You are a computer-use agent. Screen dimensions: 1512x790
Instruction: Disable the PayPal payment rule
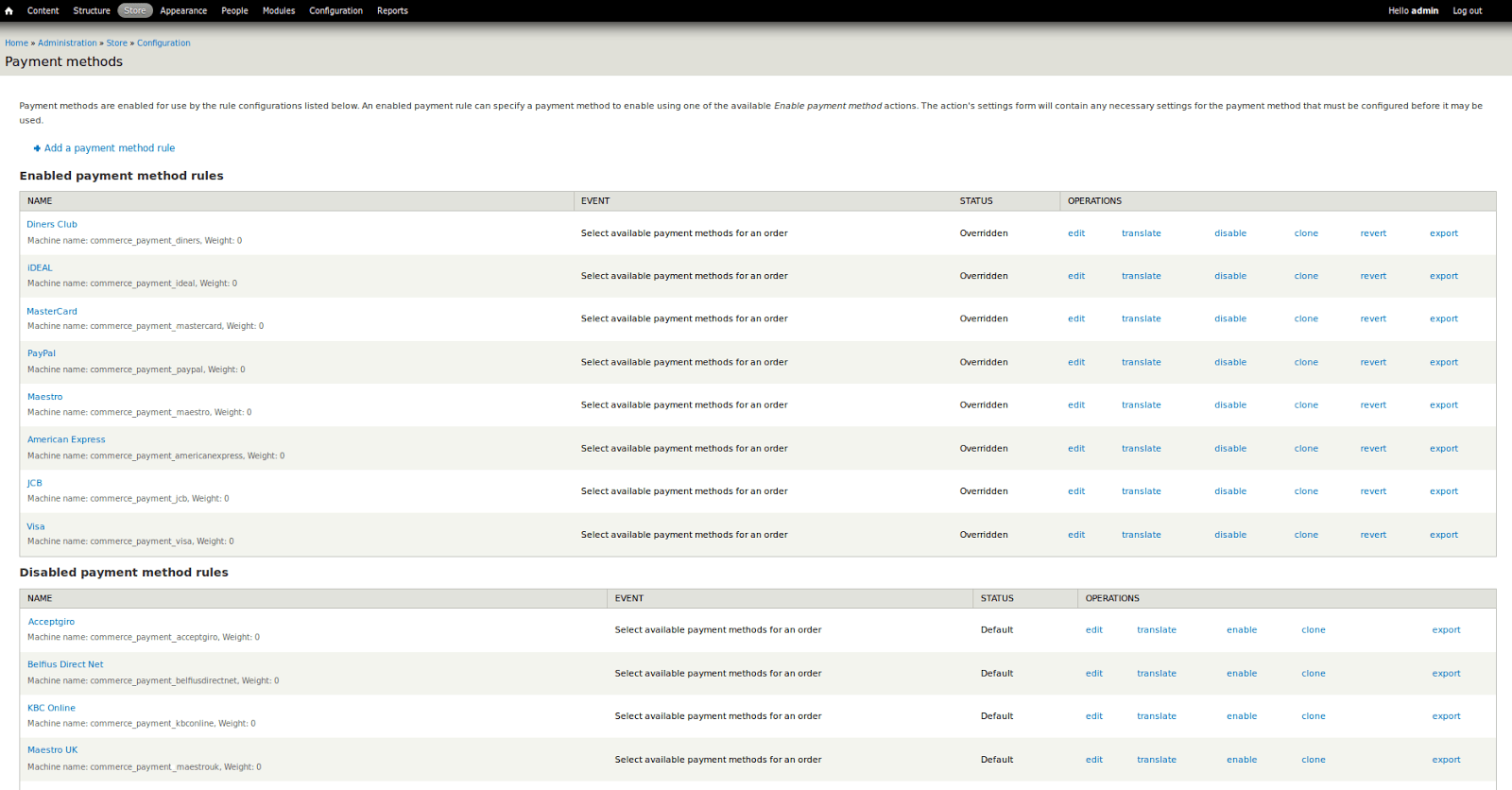point(1229,363)
